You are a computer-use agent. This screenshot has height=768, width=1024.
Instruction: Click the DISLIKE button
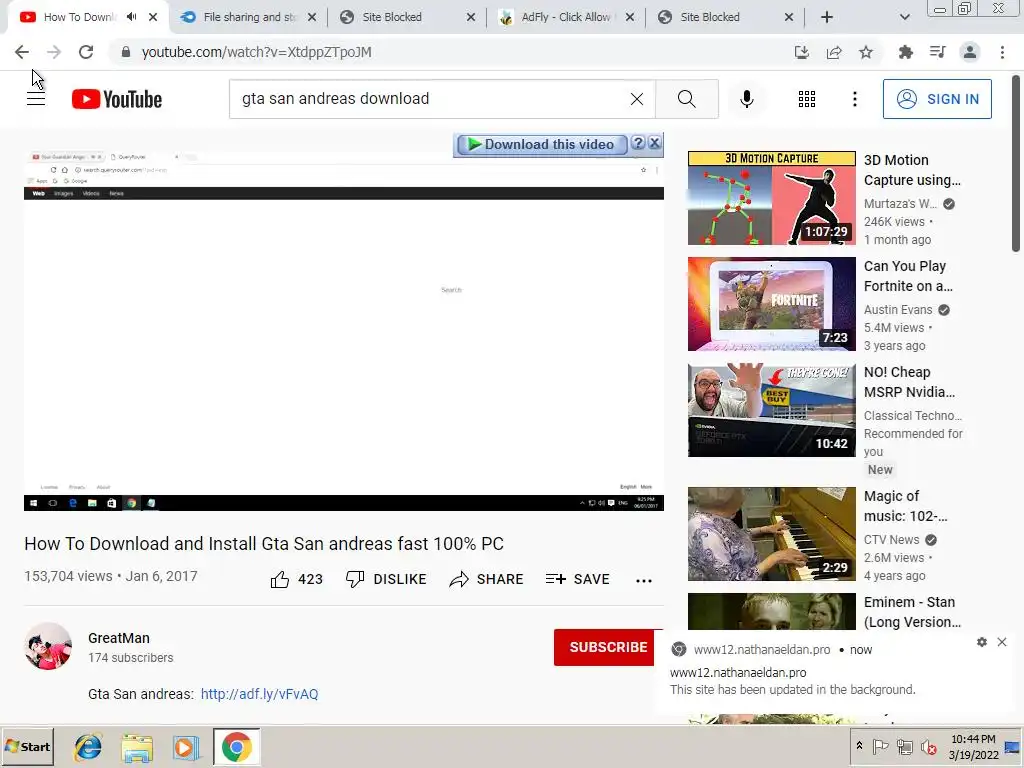coord(386,579)
